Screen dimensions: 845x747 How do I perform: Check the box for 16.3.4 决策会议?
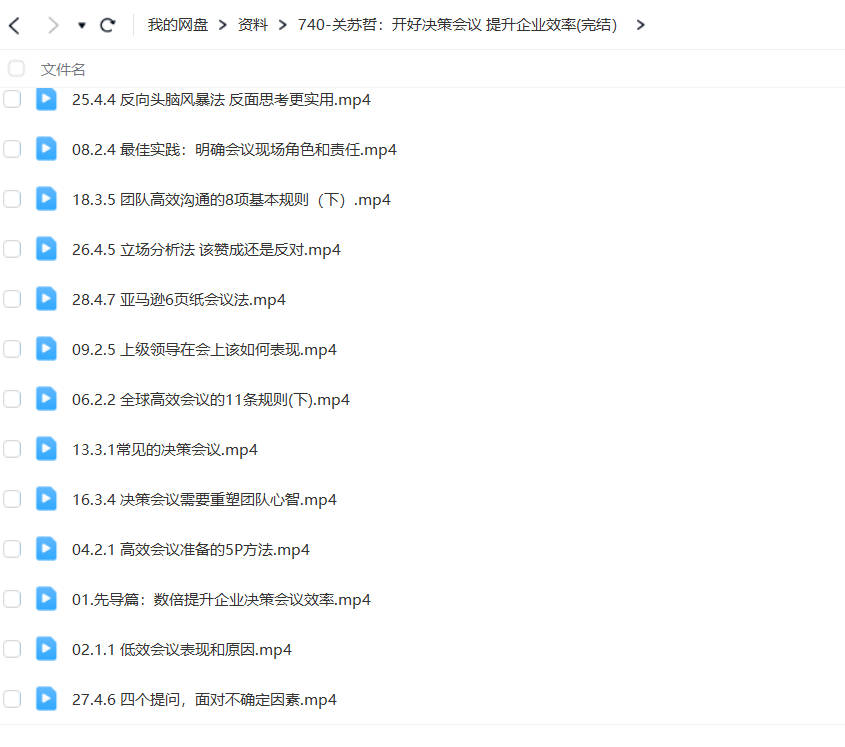[x=12, y=499]
